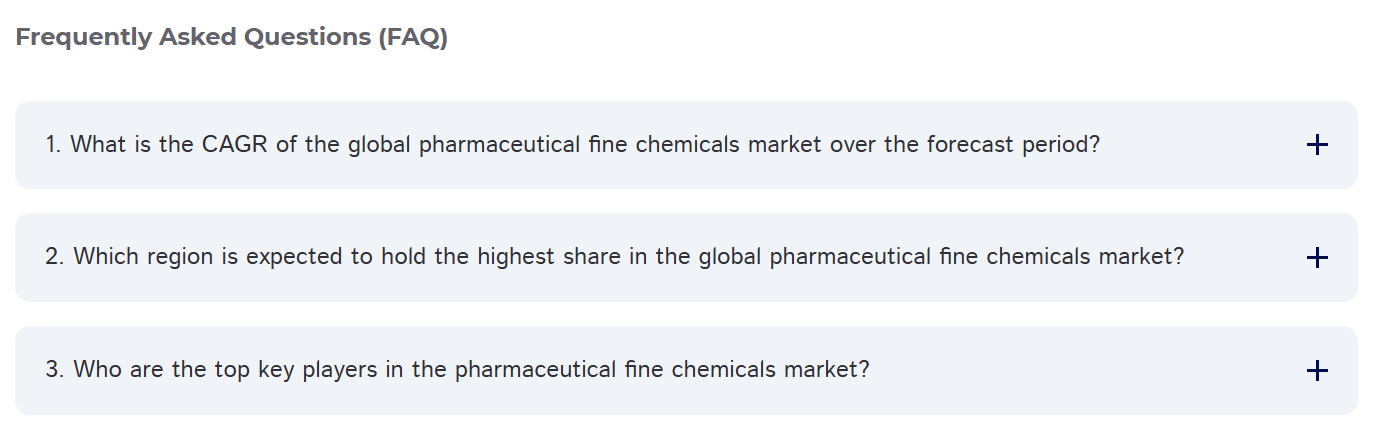Viewport: 1380px width, 438px height.
Task: Open the third FAQ accordion panel
Action: 685,370
